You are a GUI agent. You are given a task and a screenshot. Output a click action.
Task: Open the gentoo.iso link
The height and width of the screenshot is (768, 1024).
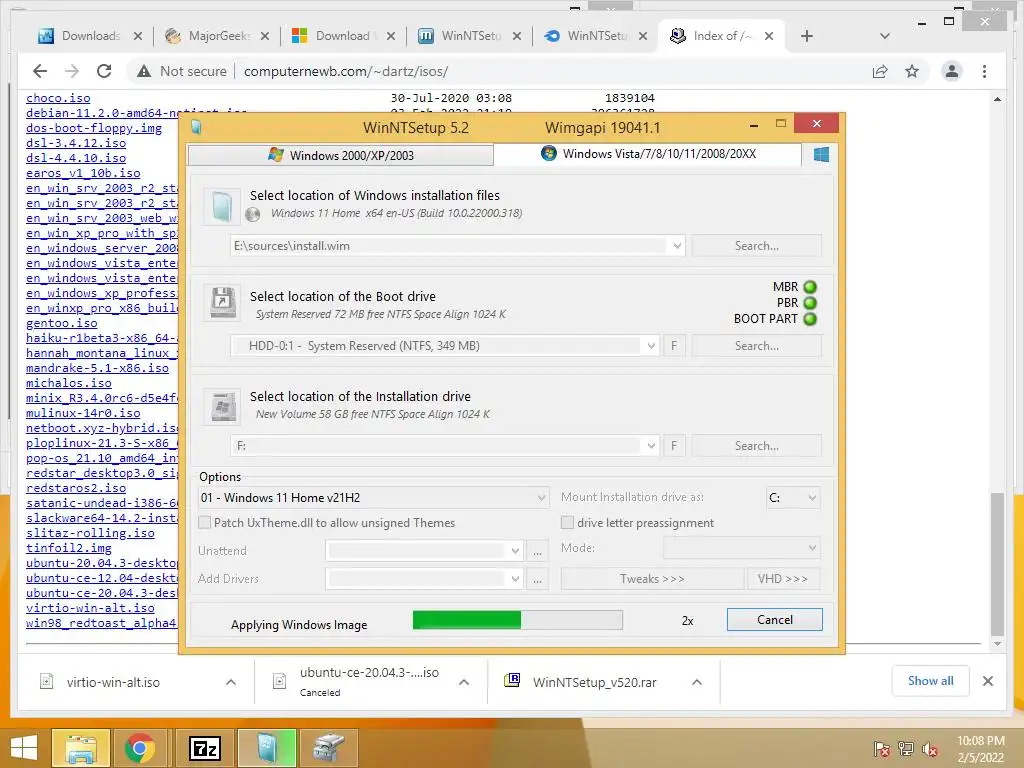[61, 323]
